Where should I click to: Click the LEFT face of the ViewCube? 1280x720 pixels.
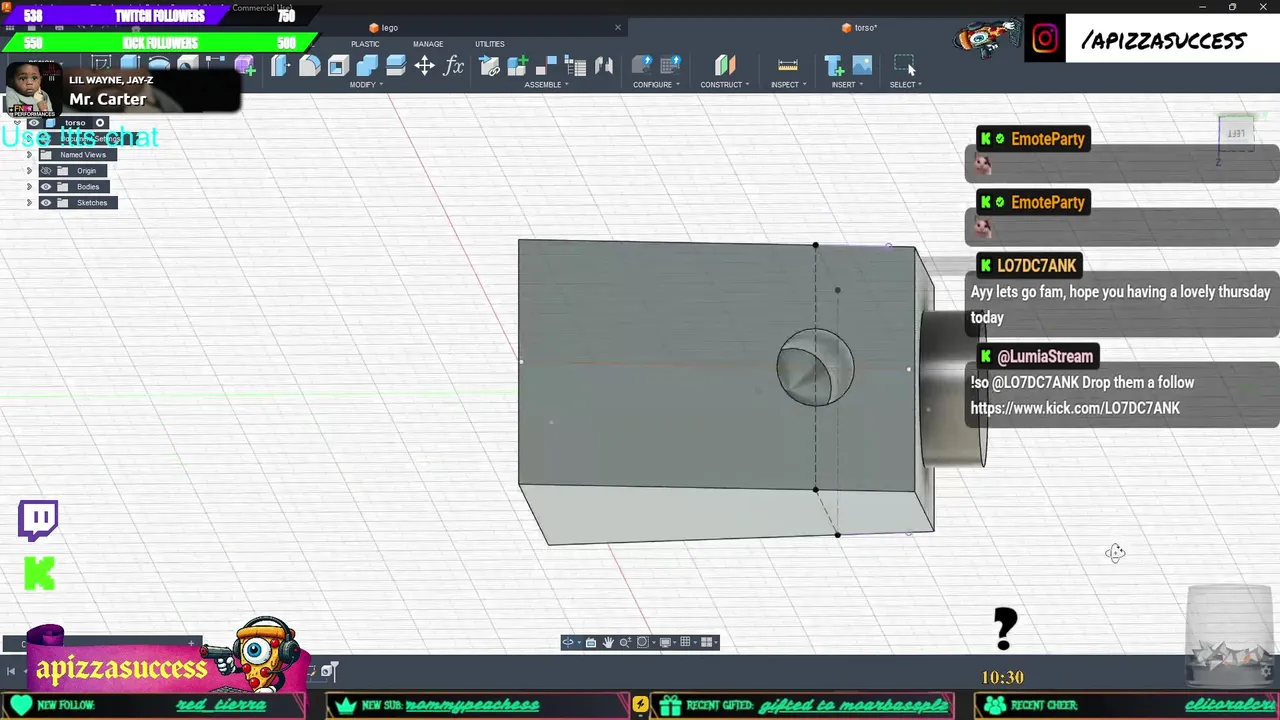(x=1236, y=133)
